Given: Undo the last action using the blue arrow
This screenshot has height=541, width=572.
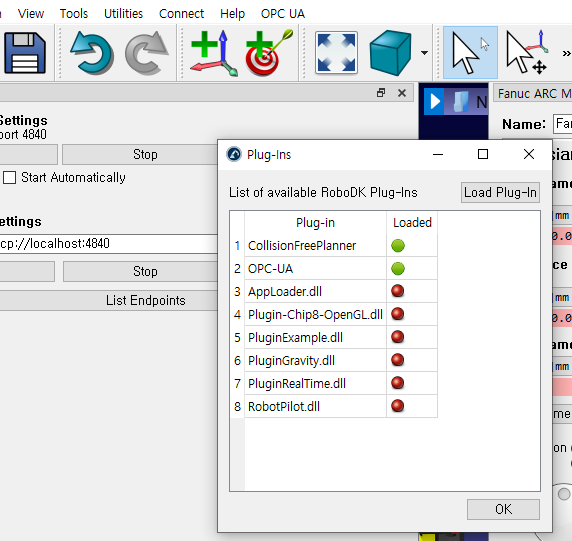Looking at the screenshot, I should (92, 53).
